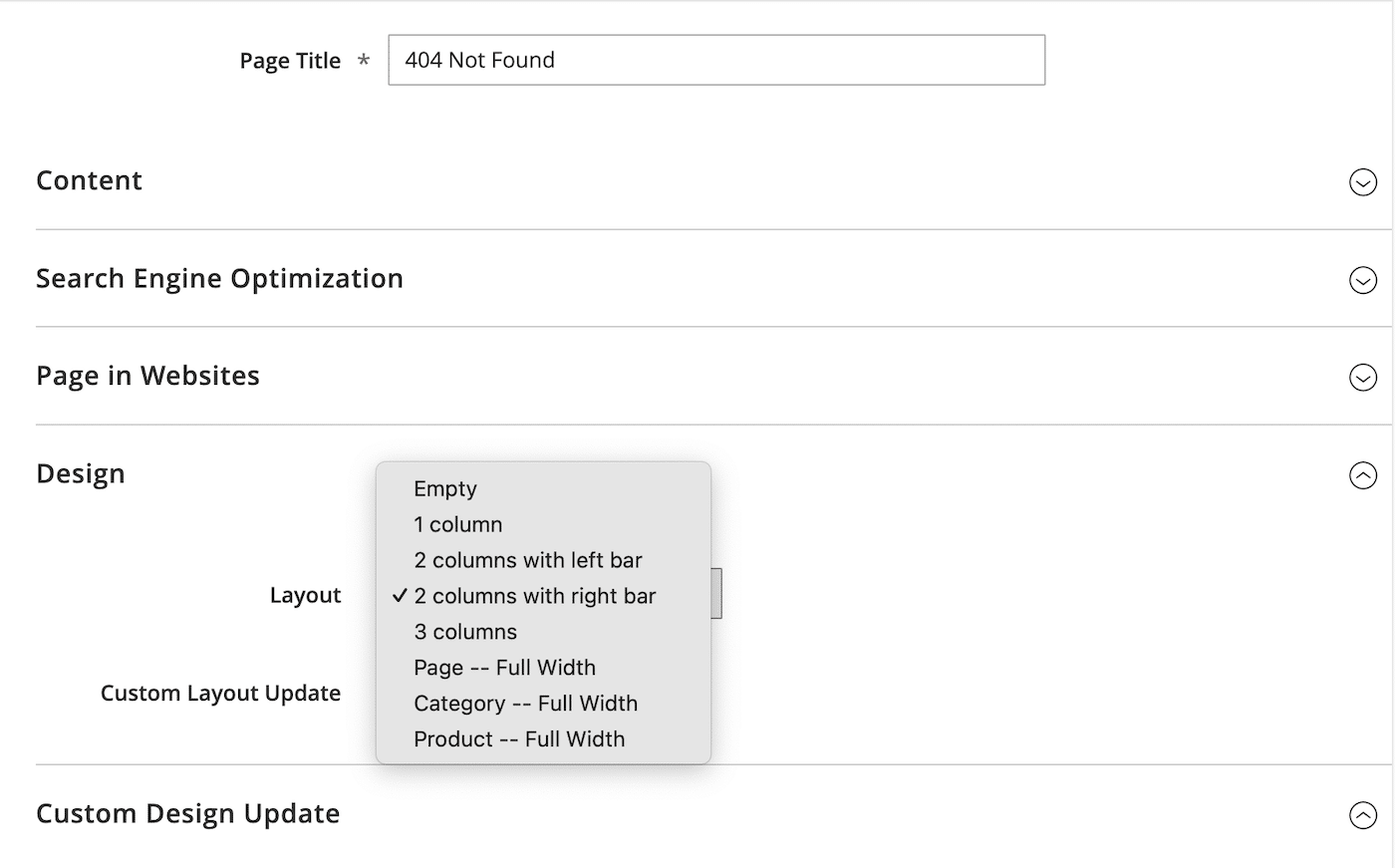Click the Design section header
This screenshot has height=868, width=1395.
click(80, 473)
